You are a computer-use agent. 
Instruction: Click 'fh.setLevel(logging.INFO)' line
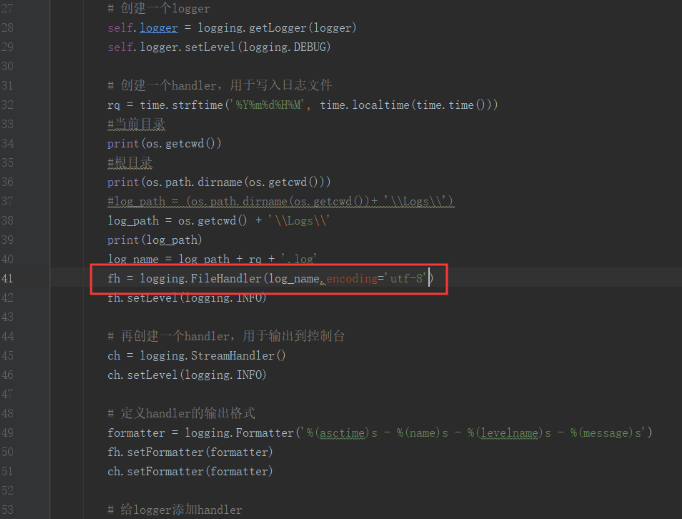[187, 298]
